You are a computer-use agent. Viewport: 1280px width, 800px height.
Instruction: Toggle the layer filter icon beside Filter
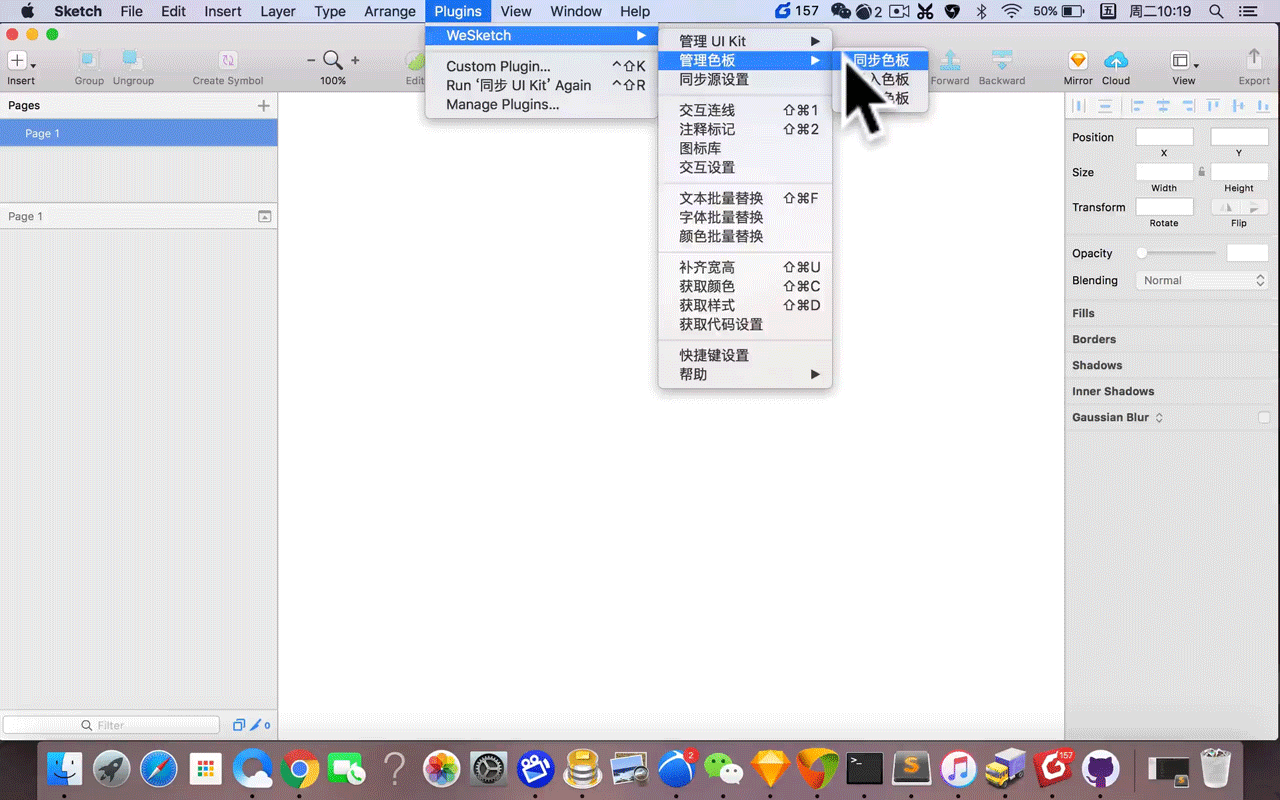[239, 725]
